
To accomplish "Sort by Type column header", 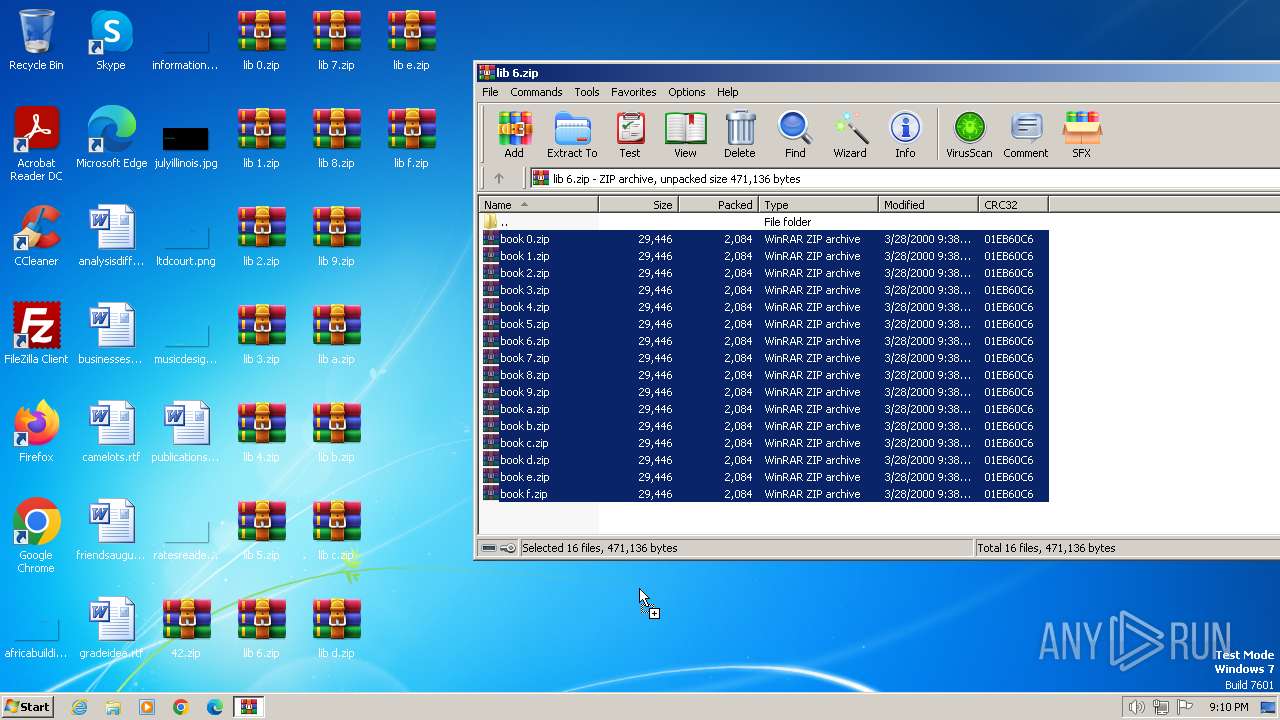I will [818, 205].
